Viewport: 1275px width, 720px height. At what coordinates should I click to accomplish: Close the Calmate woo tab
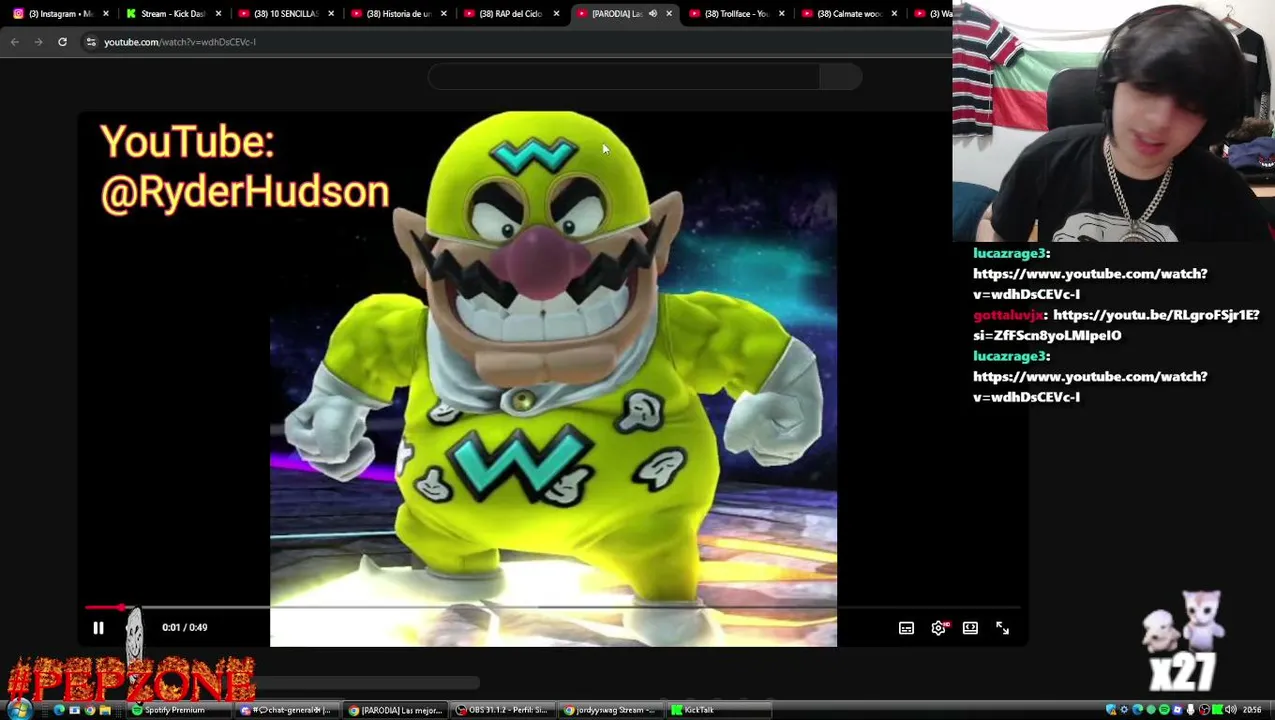coord(894,13)
